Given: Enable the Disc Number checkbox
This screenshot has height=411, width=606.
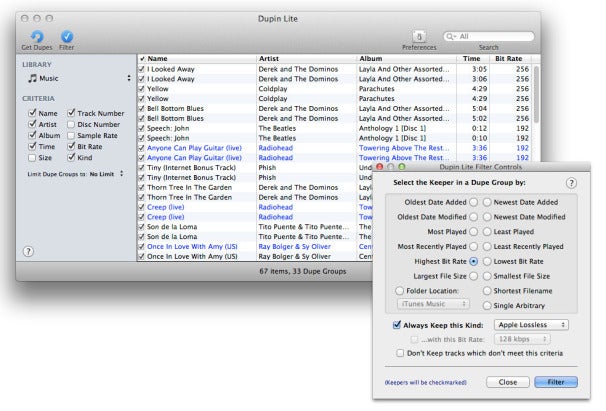Looking at the screenshot, I should coord(71,124).
